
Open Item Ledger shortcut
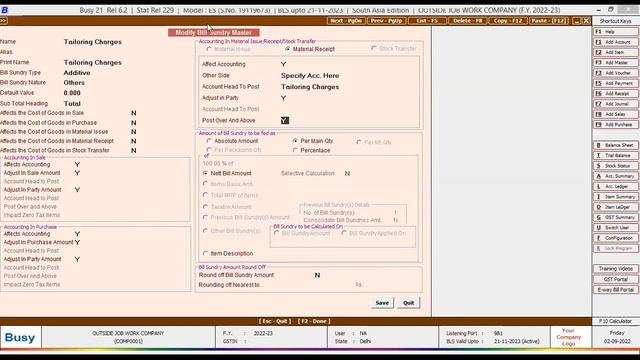616,207
